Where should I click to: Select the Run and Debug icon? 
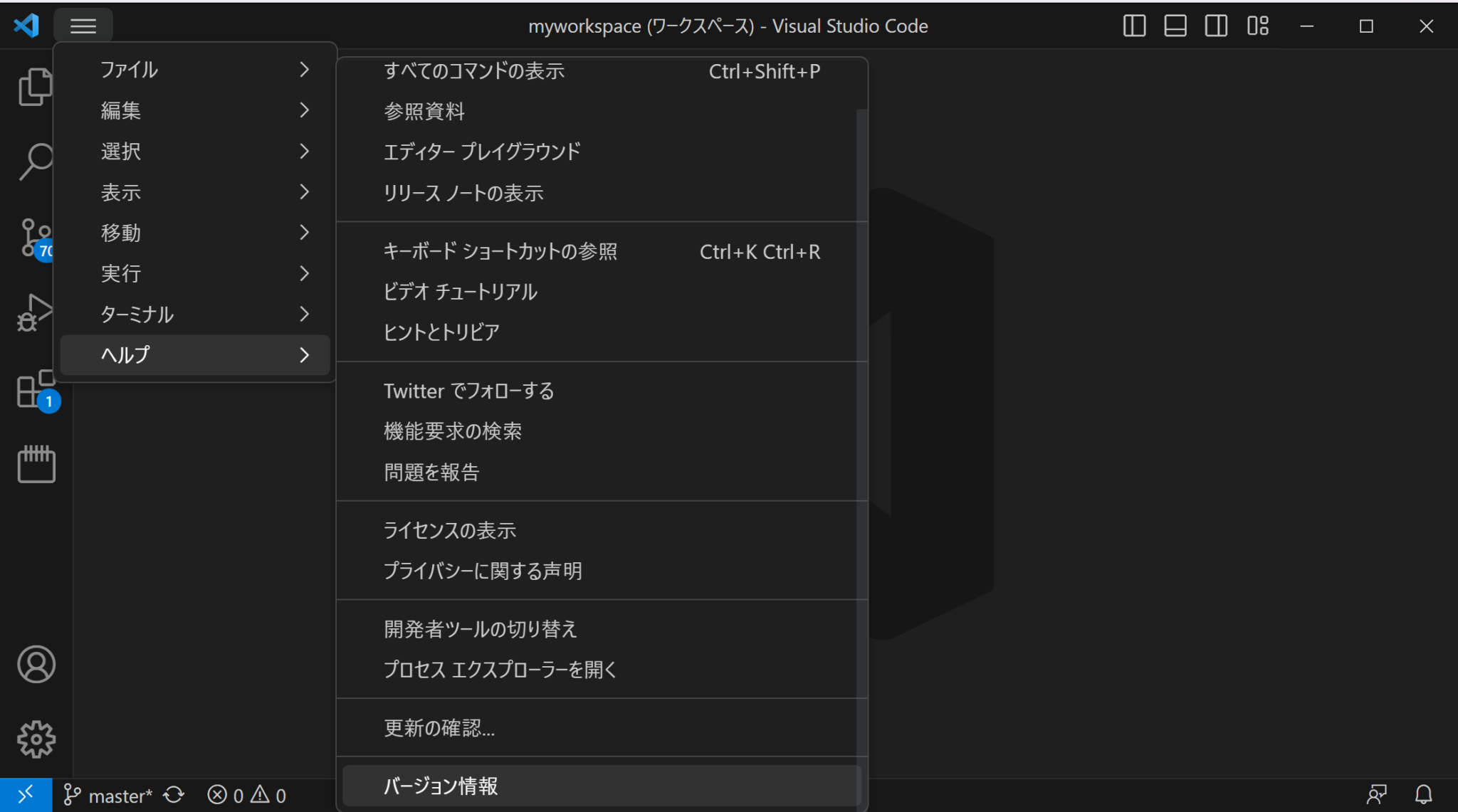coord(36,313)
